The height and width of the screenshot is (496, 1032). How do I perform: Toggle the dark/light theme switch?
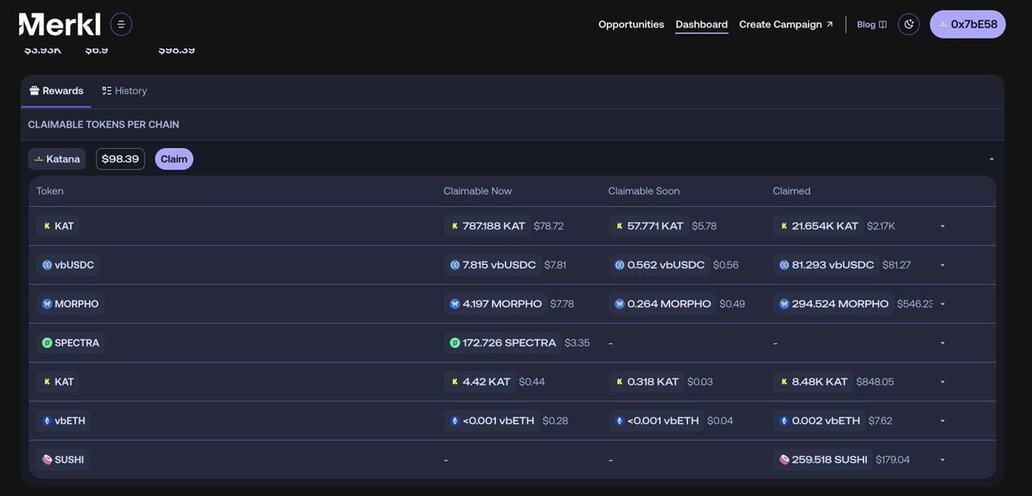(908, 24)
